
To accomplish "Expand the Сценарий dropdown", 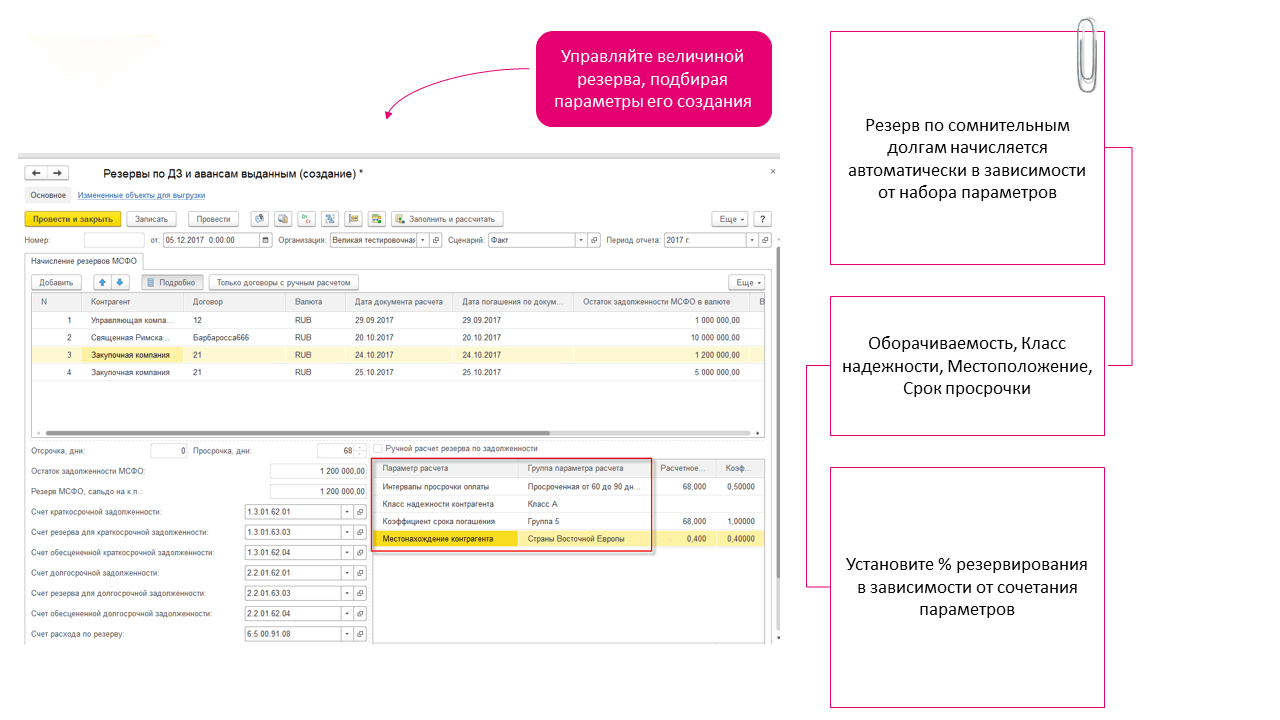I will (581, 240).
